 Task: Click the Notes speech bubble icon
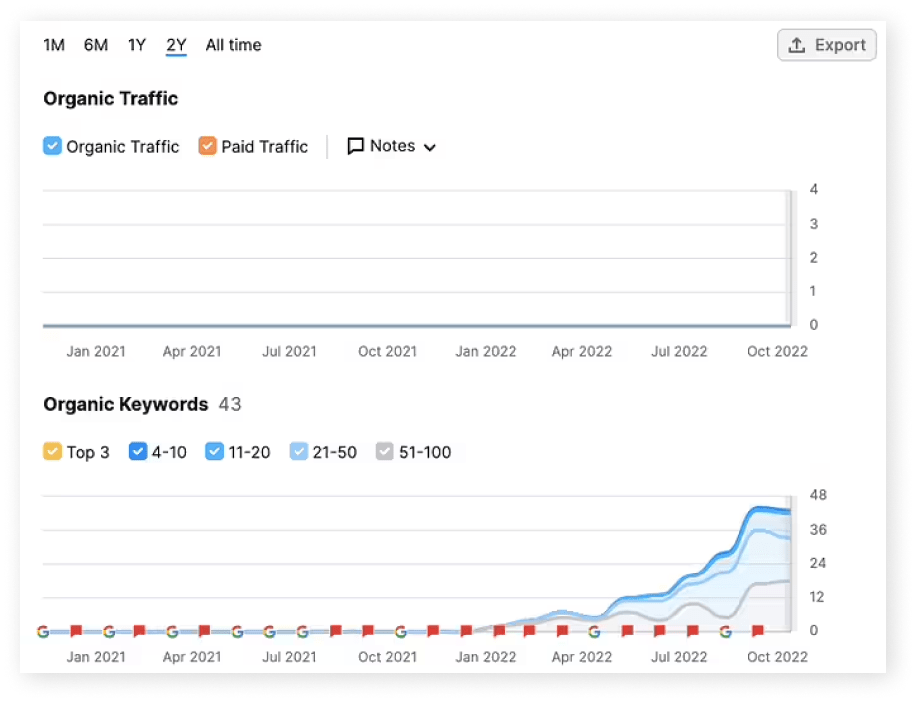point(355,146)
